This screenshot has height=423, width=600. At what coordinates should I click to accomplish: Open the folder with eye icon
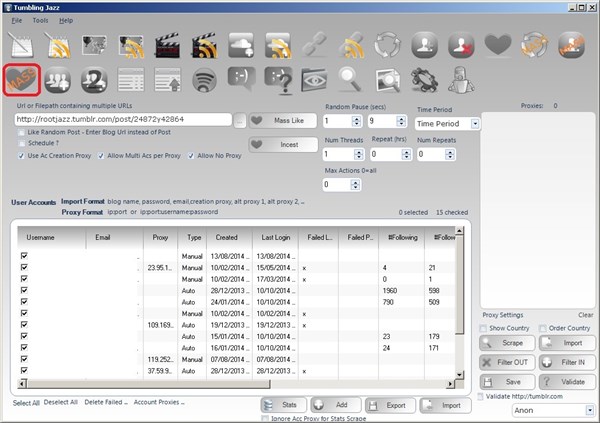314,80
